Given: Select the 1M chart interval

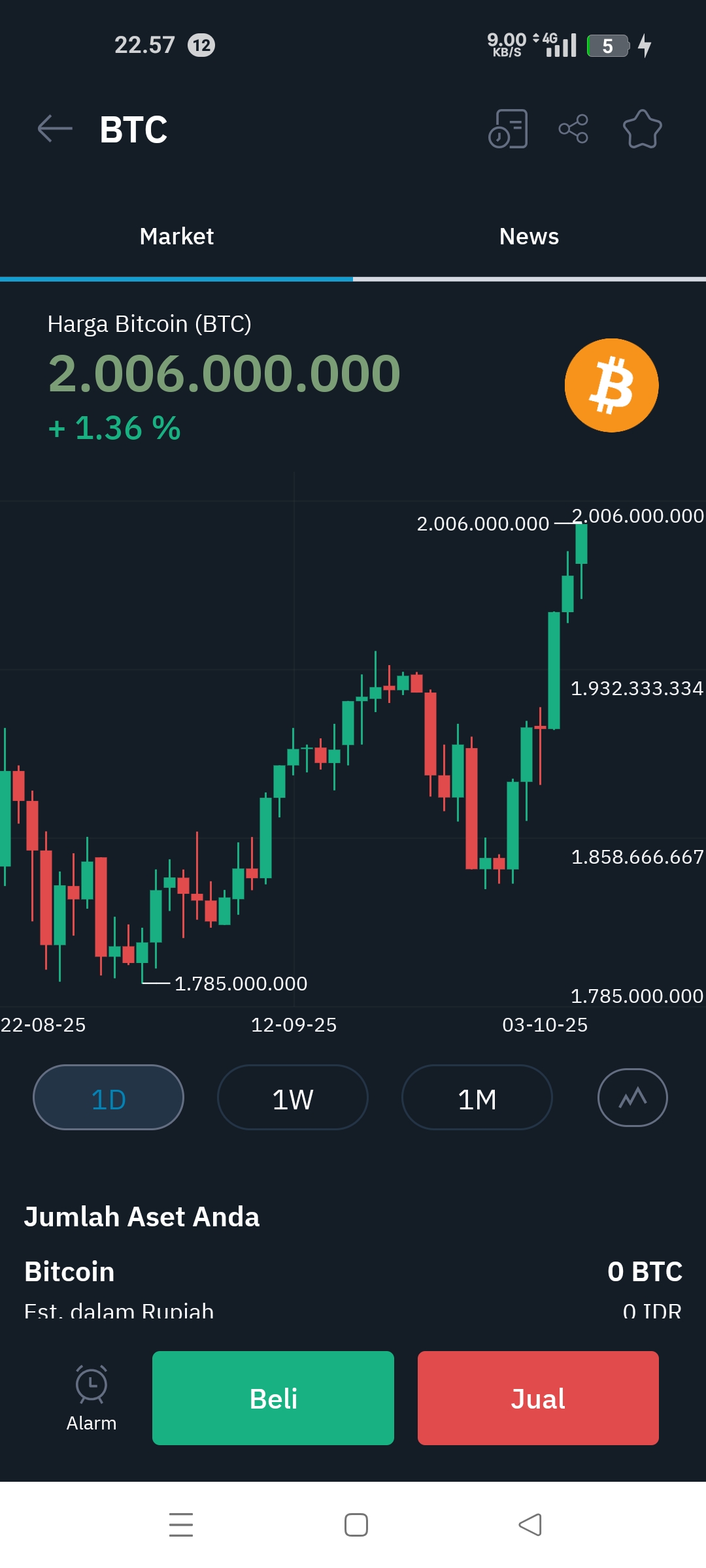Looking at the screenshot, I should [477, 1098].
